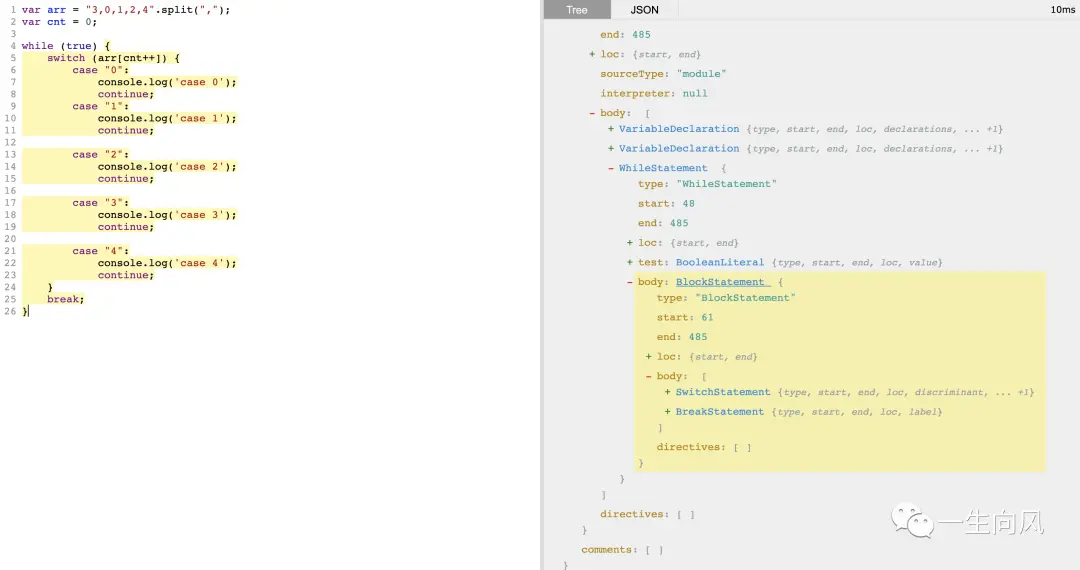The image size is (1080, 570).
Task: Expand the SwitchStatement node
Action: (667, 392)
